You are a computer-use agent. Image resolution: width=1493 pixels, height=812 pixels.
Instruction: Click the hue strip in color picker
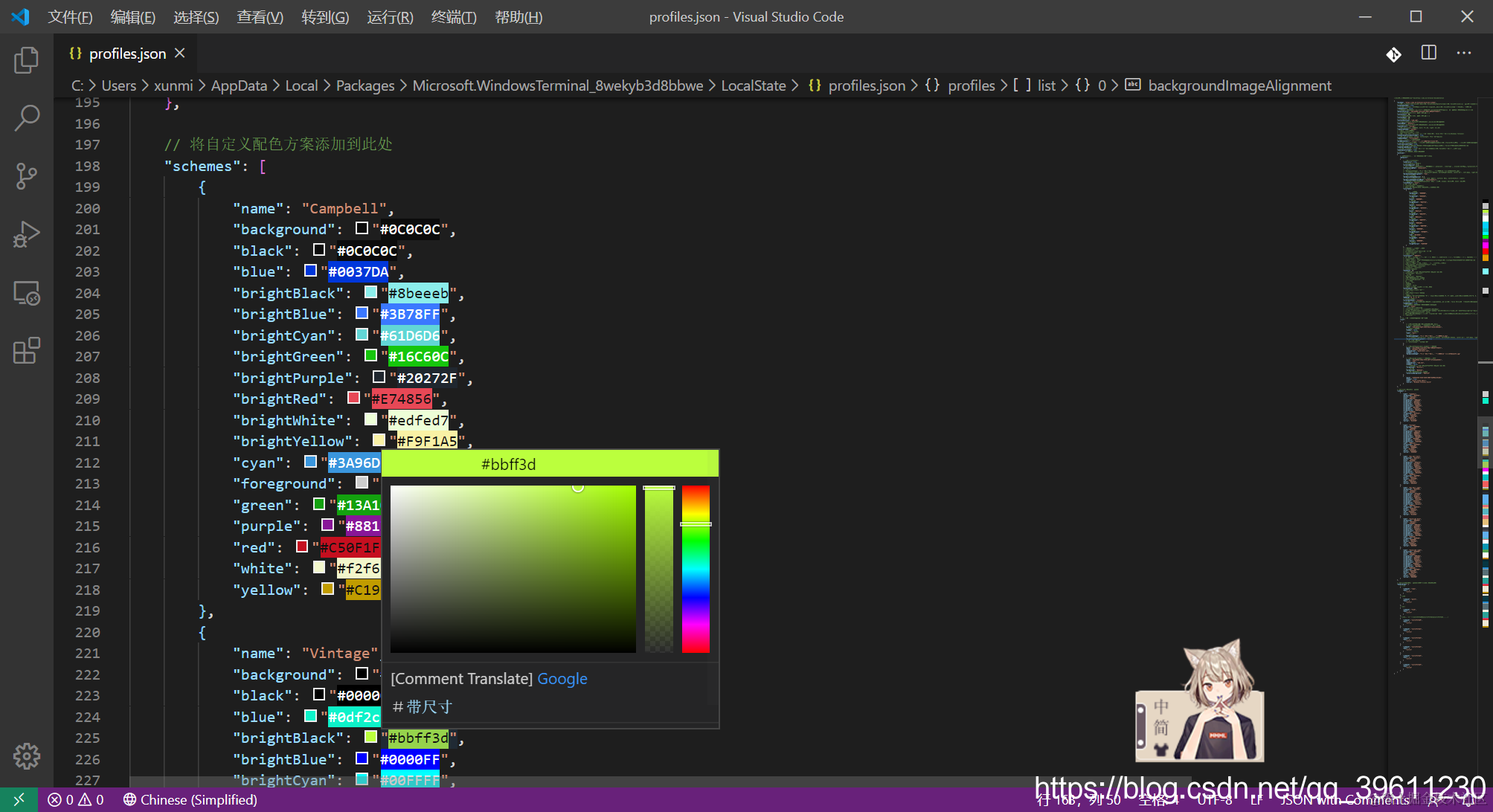pyautogui.click(x=696, y=569)
